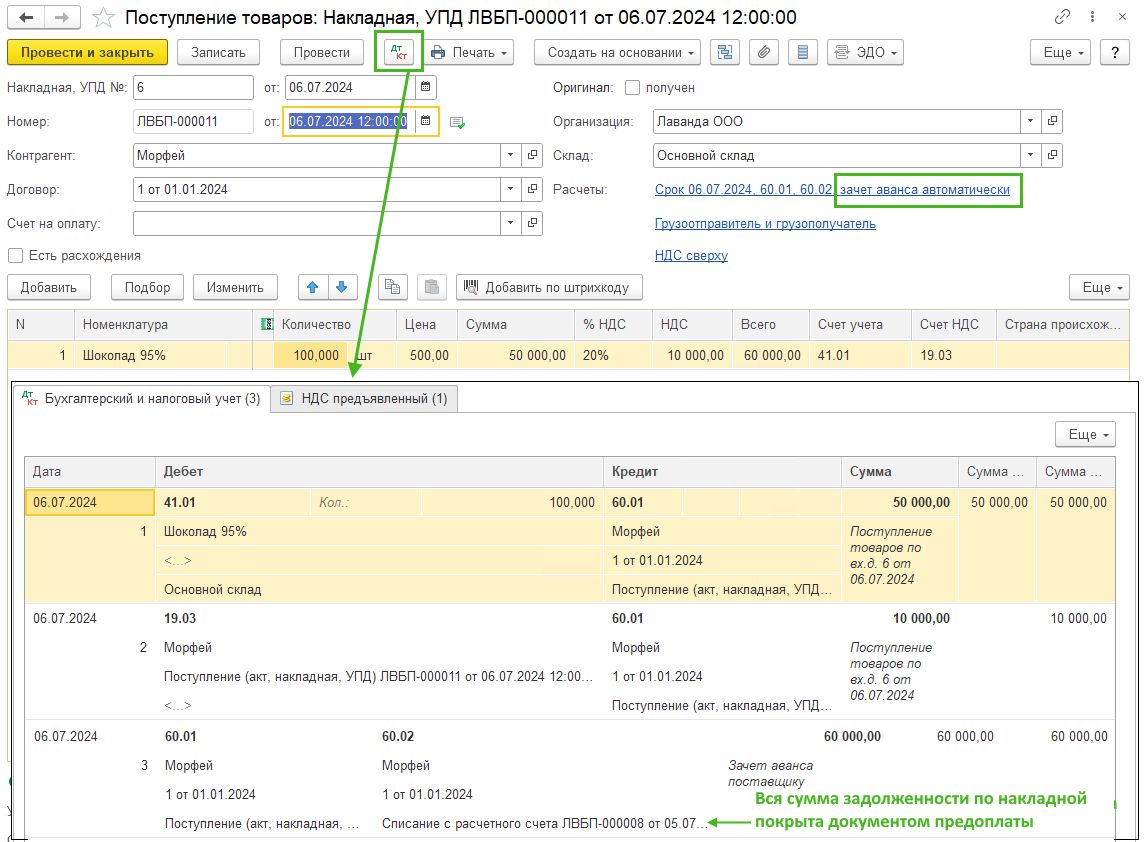
Task: Expand the Договор dropdown list
Action: [x=510, y=189]
